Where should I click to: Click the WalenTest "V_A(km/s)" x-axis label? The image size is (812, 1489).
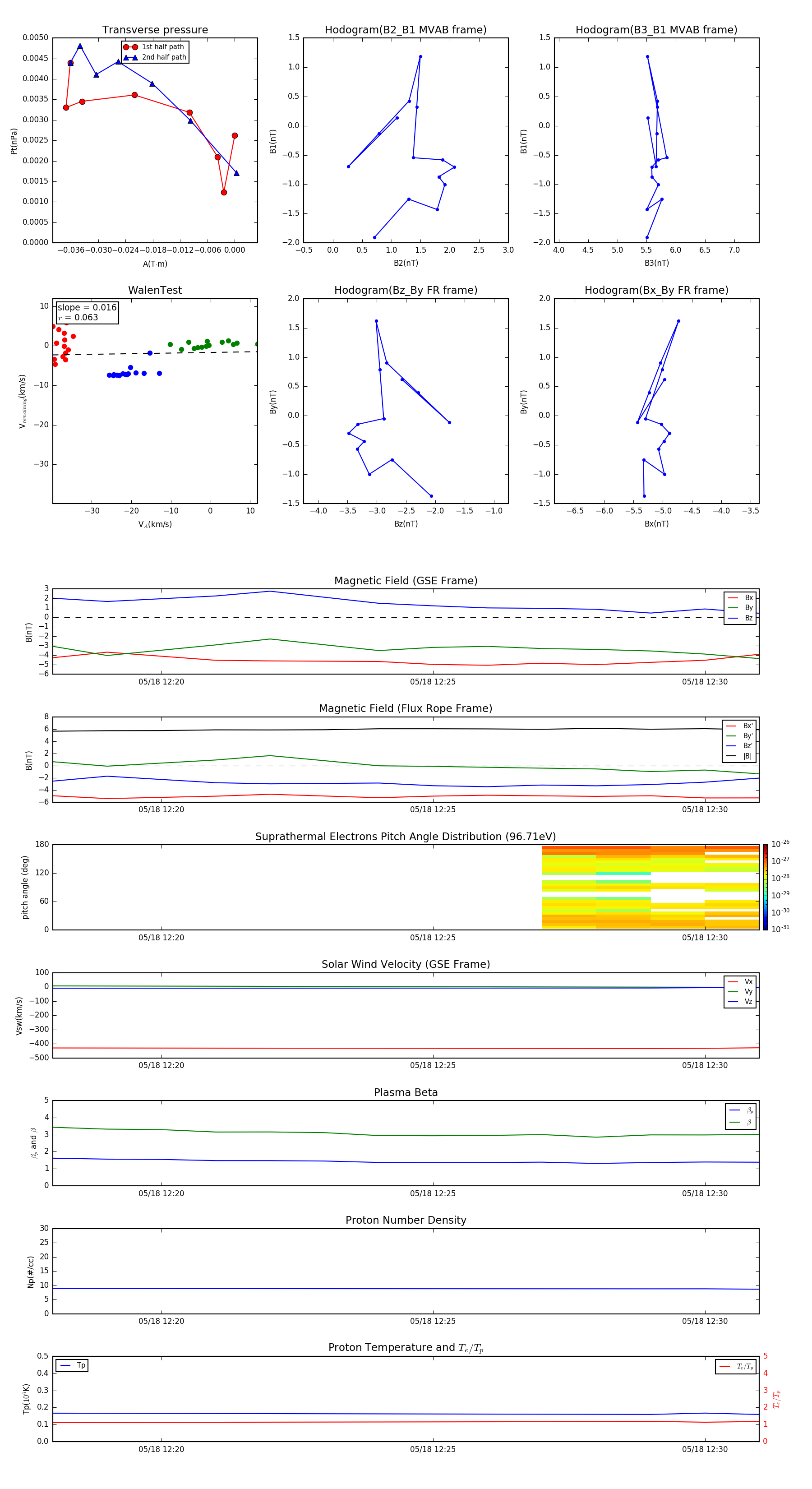click(x=155, y=525)
